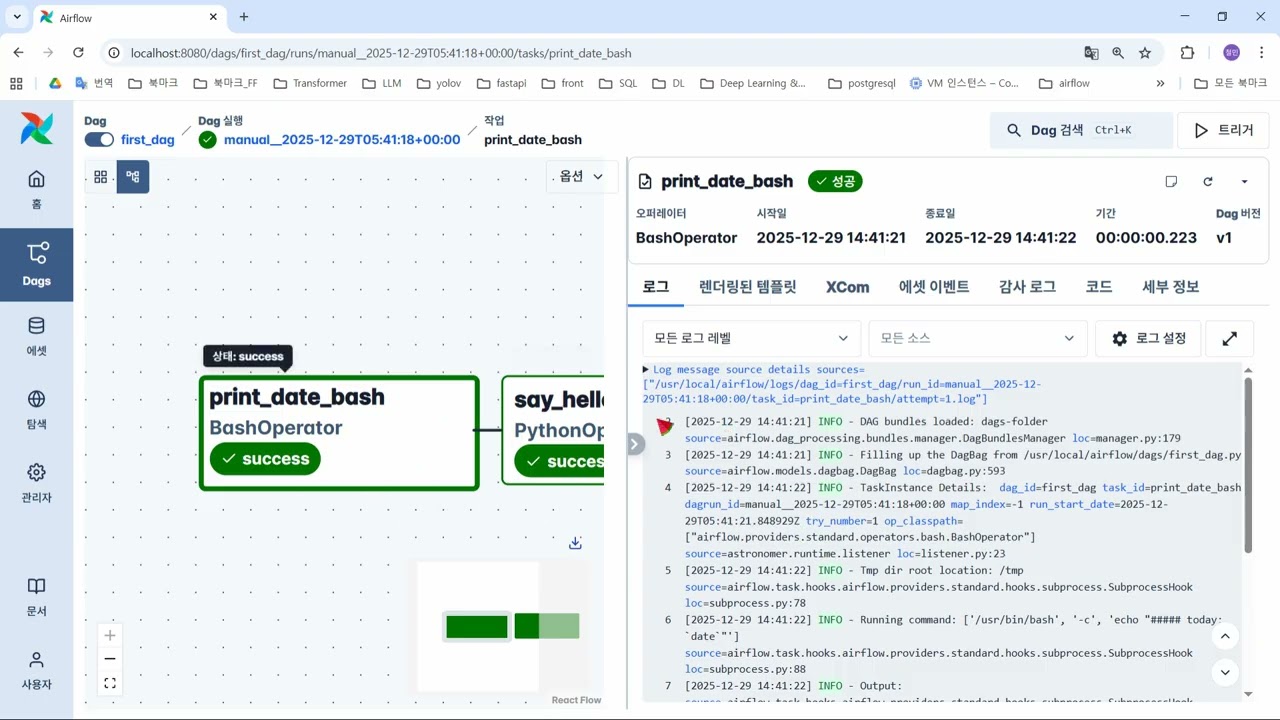Add a note to the task instance
Viewport: 1280px width, 720px height.
1171,181
